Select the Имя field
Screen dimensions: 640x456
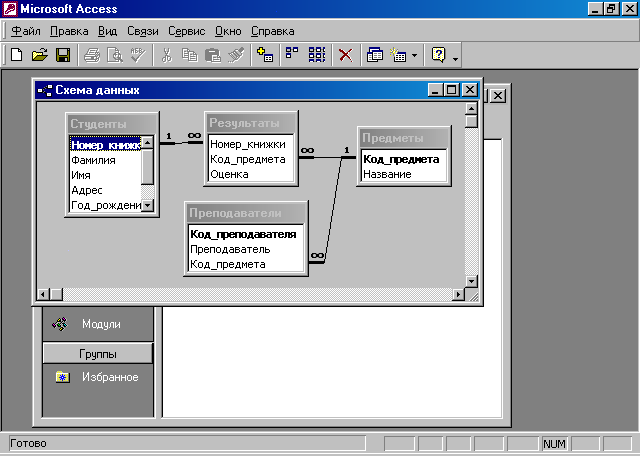(106, 175)
